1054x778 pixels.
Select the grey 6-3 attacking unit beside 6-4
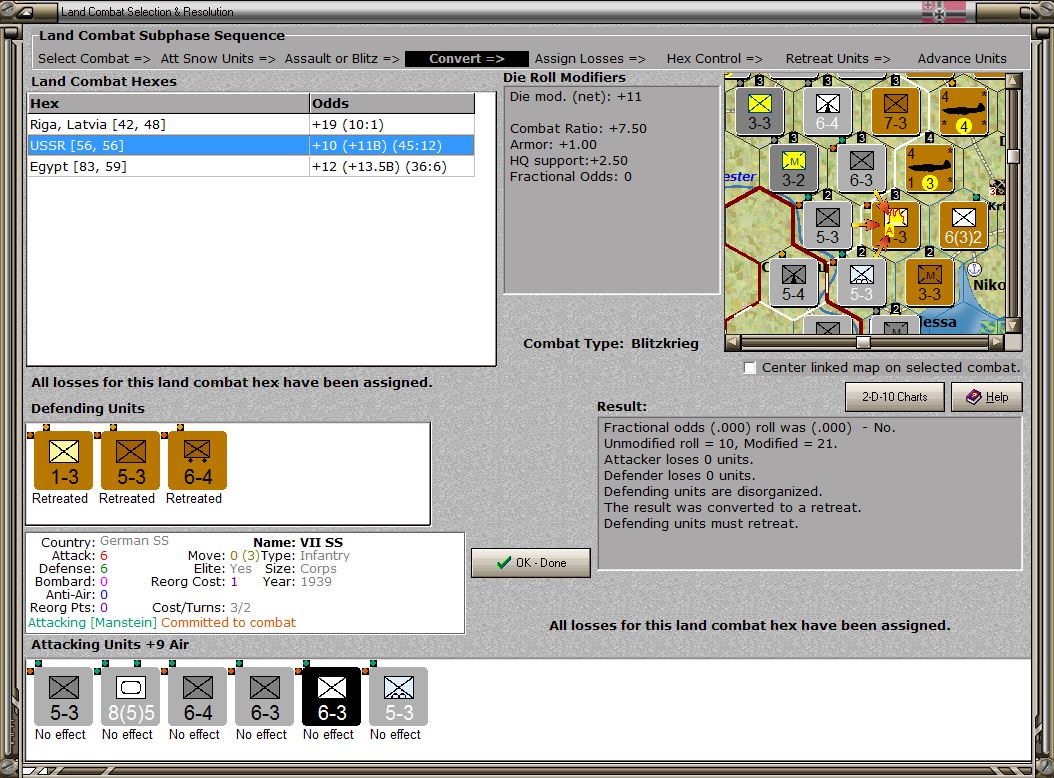click(x=265, y=697)
